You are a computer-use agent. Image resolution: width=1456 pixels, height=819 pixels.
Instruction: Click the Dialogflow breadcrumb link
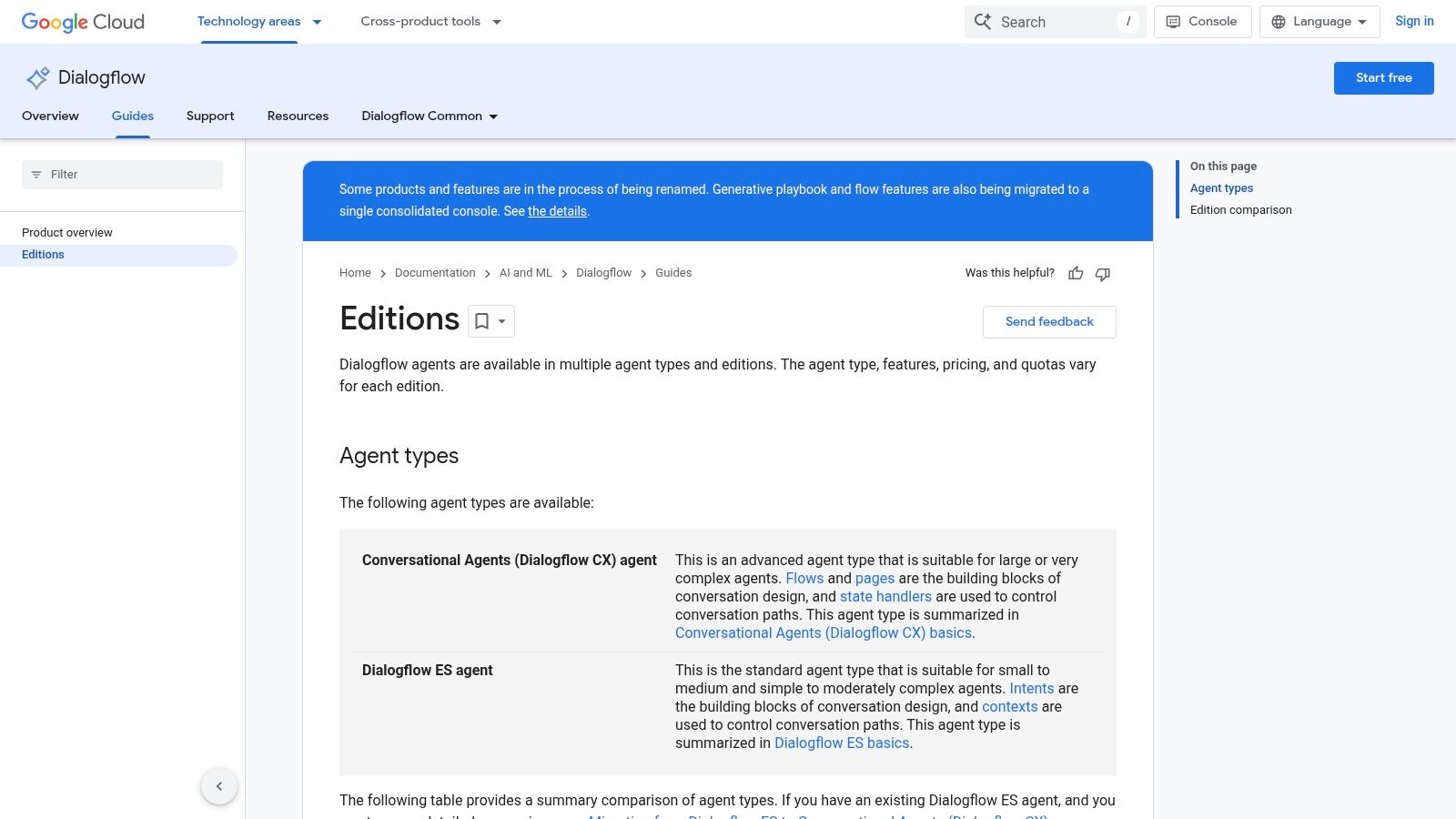tap(603, 273)
